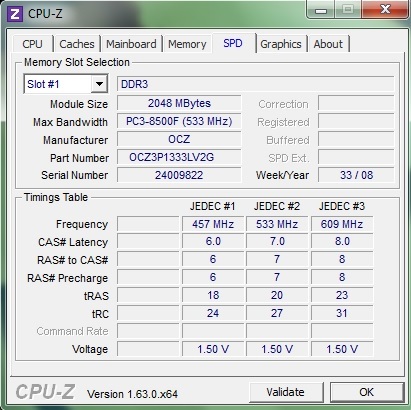Click CAS# Latency value 7.0
The height and width of the screenshot is (410, 411).
pos(277,242)
